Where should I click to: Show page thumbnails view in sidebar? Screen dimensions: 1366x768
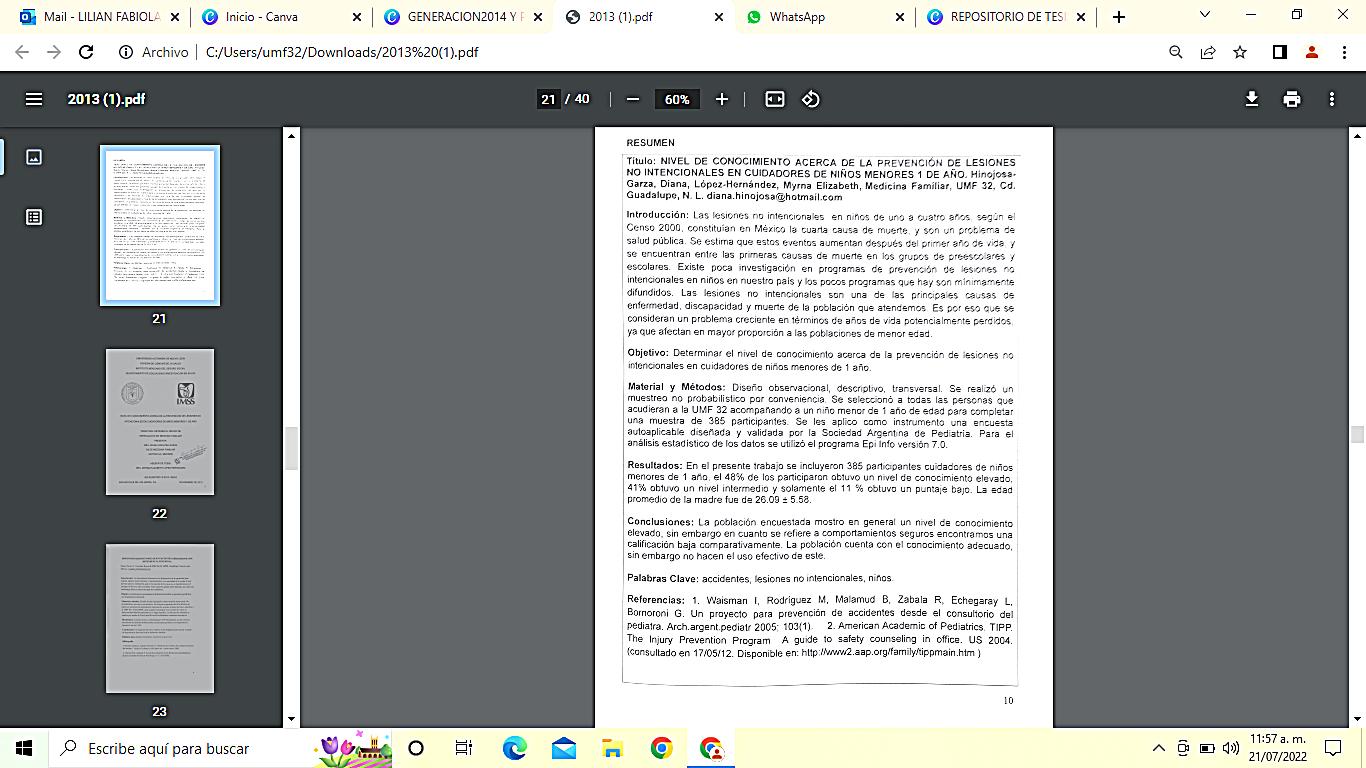pos(34,157)
